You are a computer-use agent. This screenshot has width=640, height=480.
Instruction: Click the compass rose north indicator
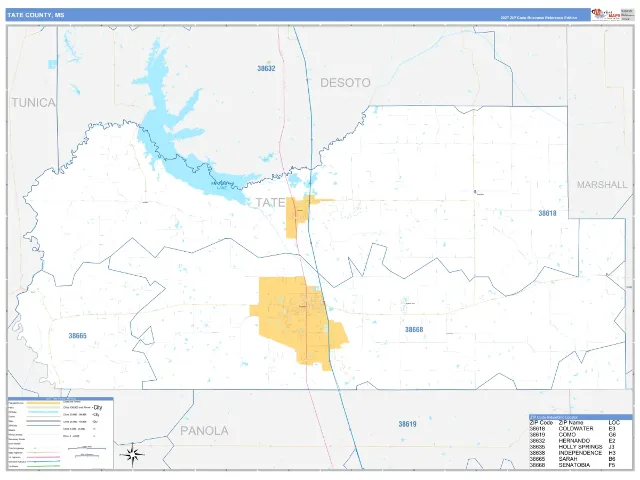(x=132, y=454)
